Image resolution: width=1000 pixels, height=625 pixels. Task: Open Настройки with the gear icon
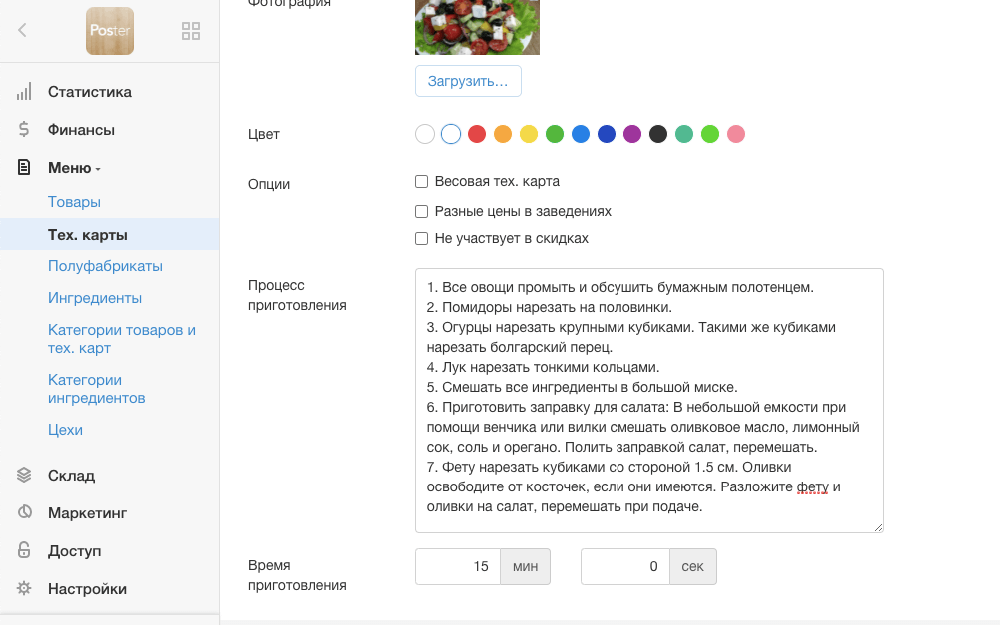pos(25,589)
